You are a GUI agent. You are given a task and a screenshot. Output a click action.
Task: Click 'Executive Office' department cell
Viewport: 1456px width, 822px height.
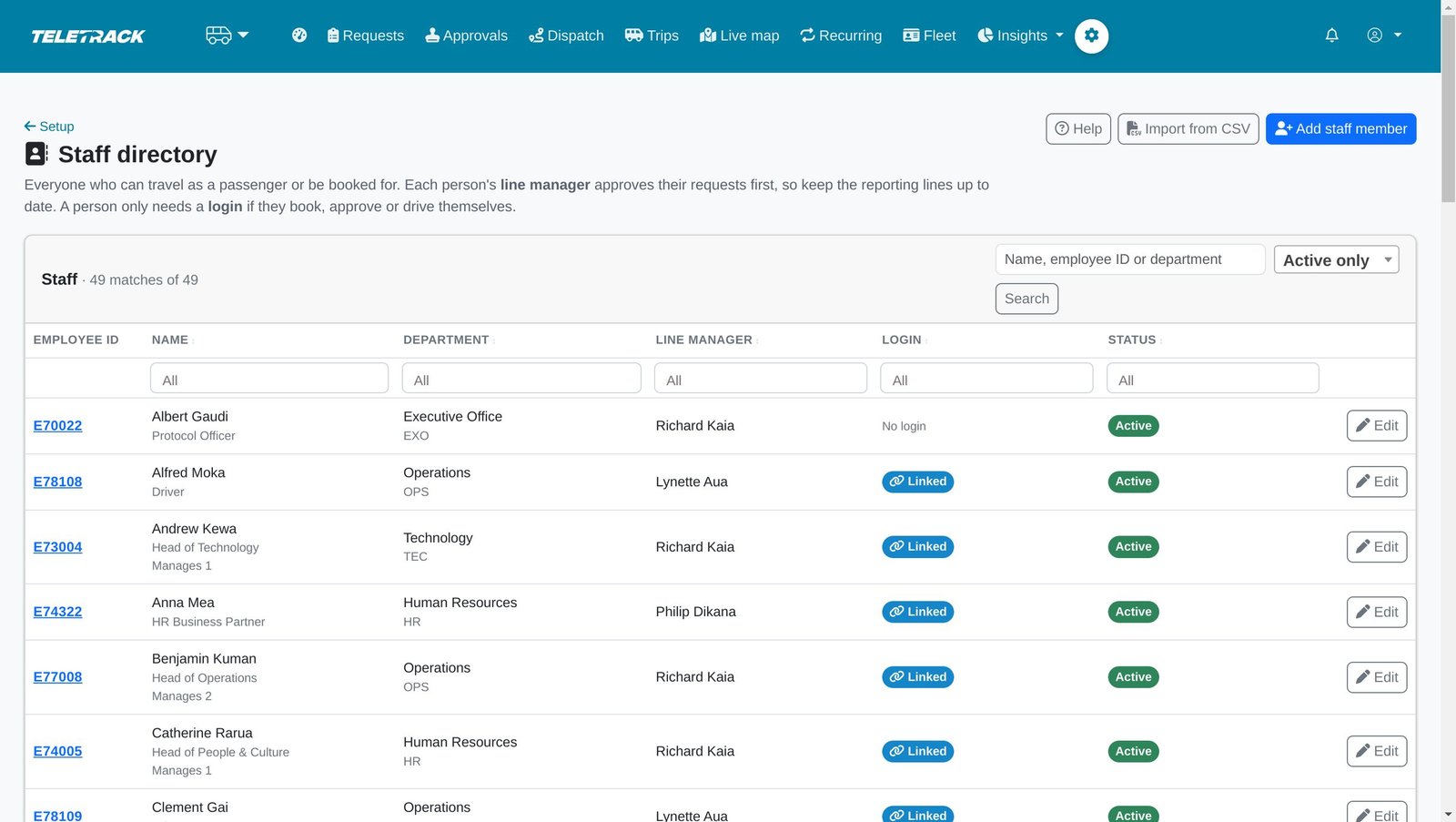coord(452,417)
